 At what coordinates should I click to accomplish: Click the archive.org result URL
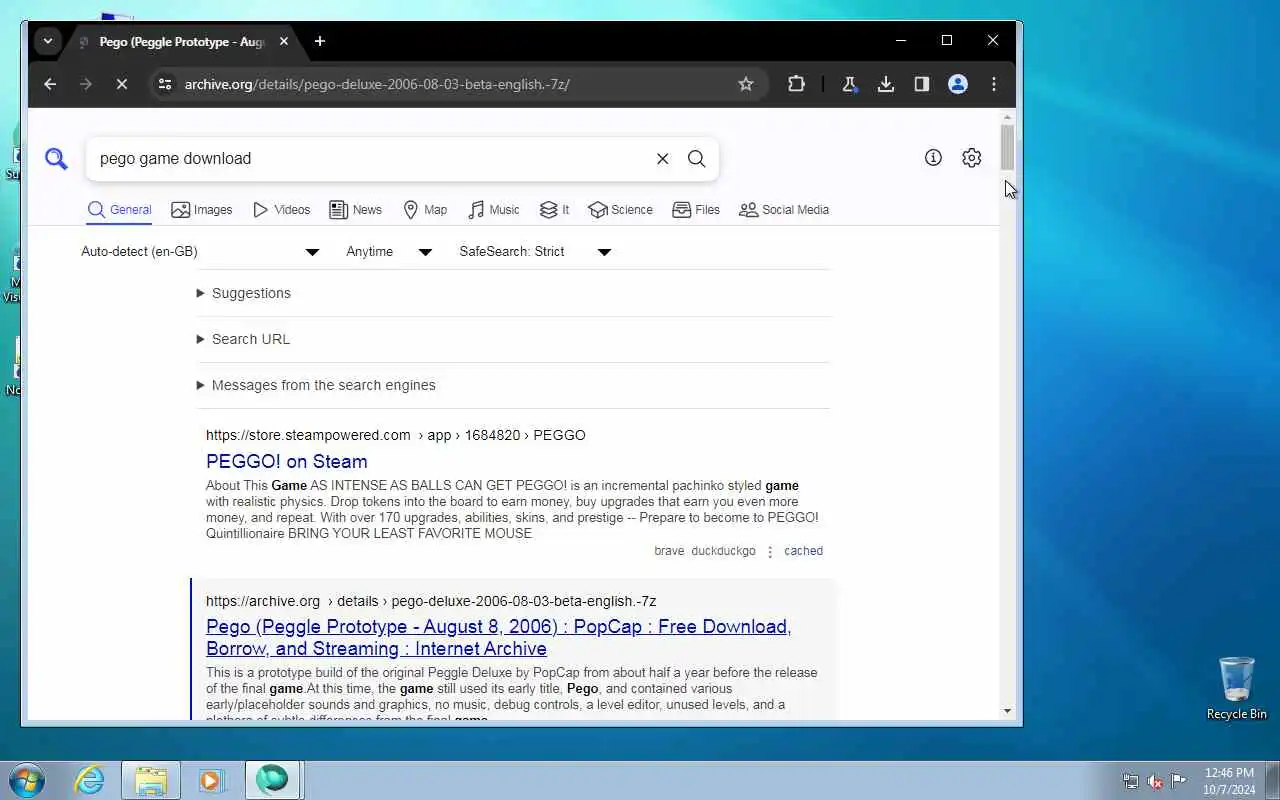[x=431, y=601]
